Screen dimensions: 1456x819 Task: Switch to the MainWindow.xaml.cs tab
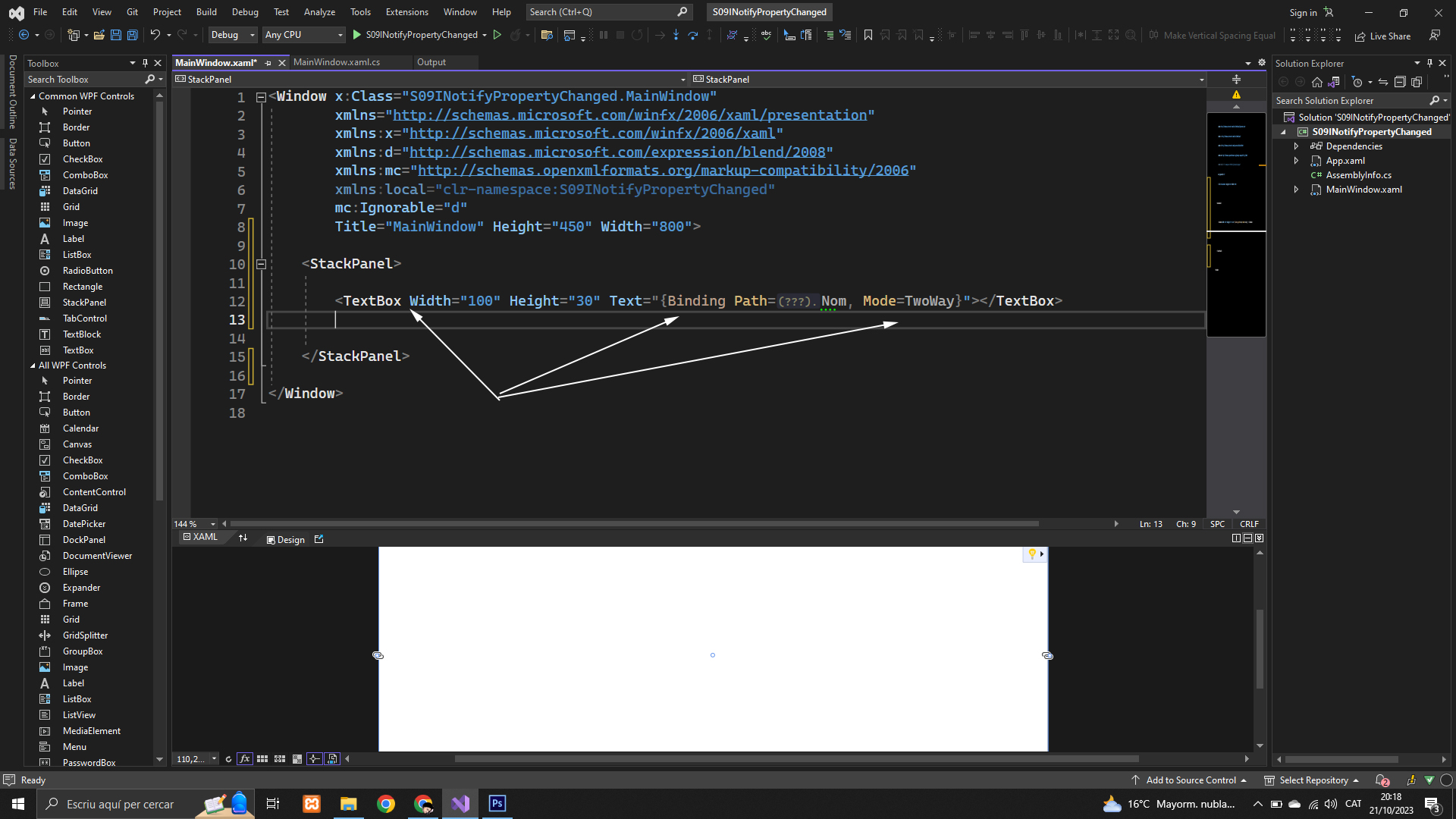(337, 62)
